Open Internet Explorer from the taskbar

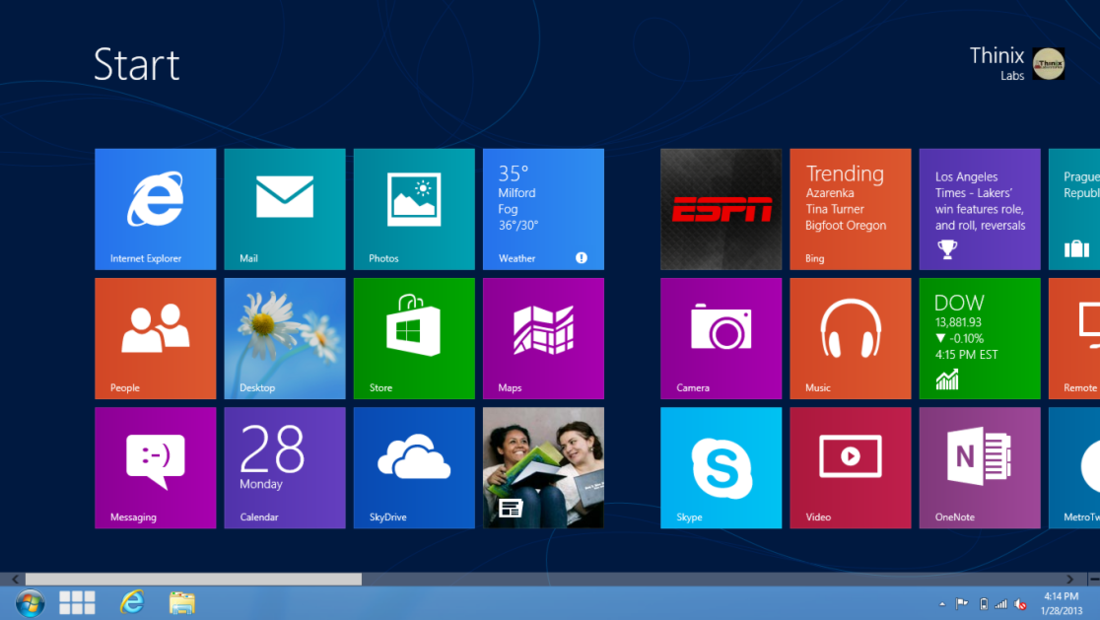pos(132,602)
